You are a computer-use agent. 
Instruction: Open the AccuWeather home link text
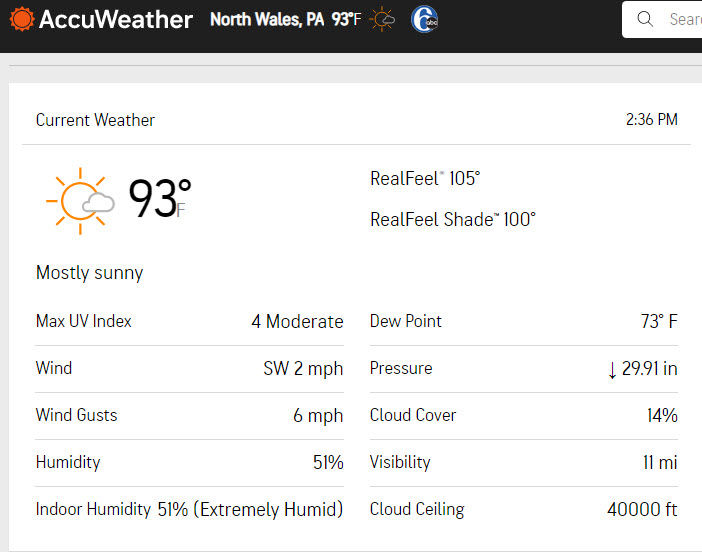[x=116, y=19]
